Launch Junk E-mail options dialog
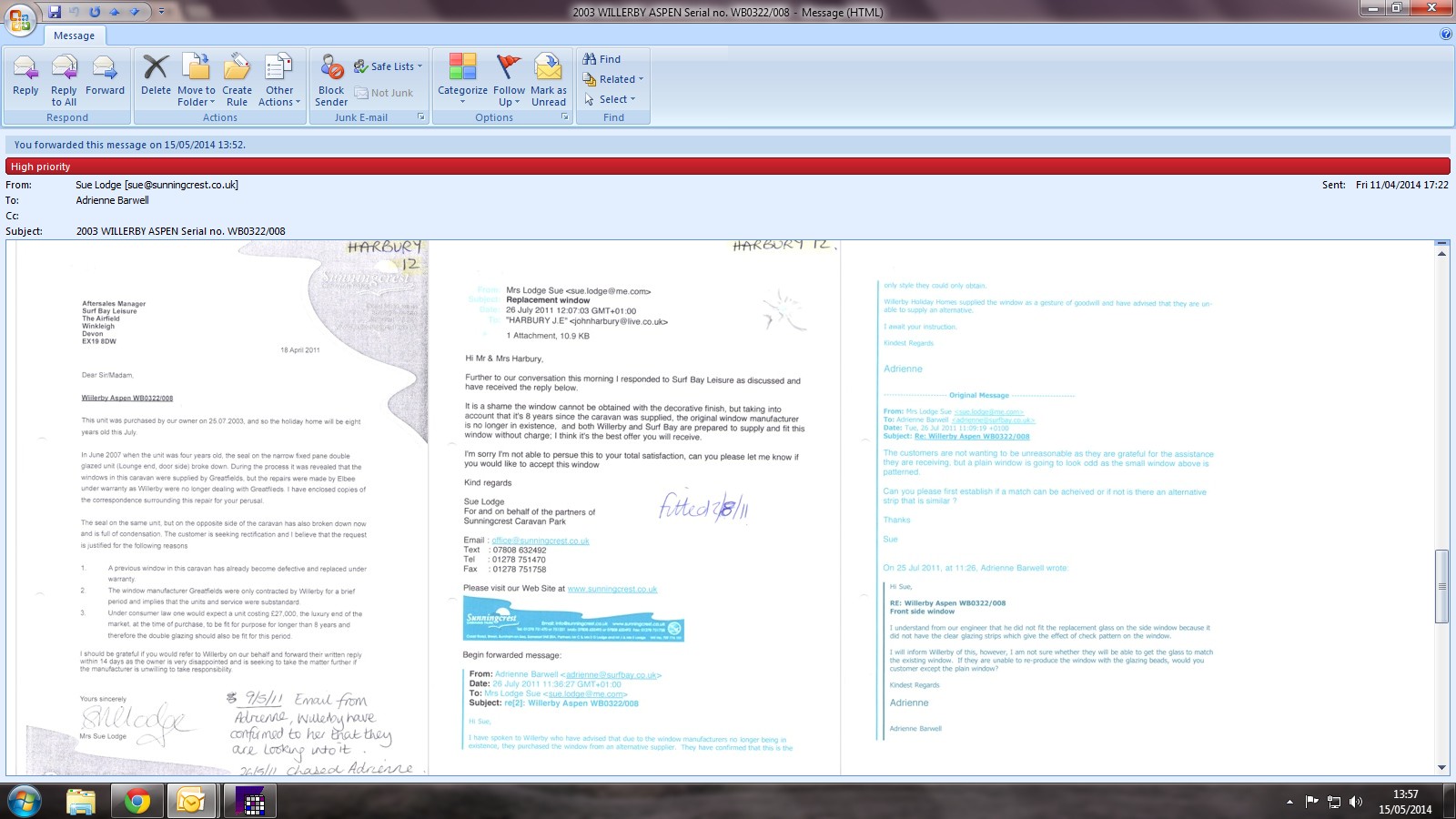This screenshot has width=1456, height=819. (421, 116)
